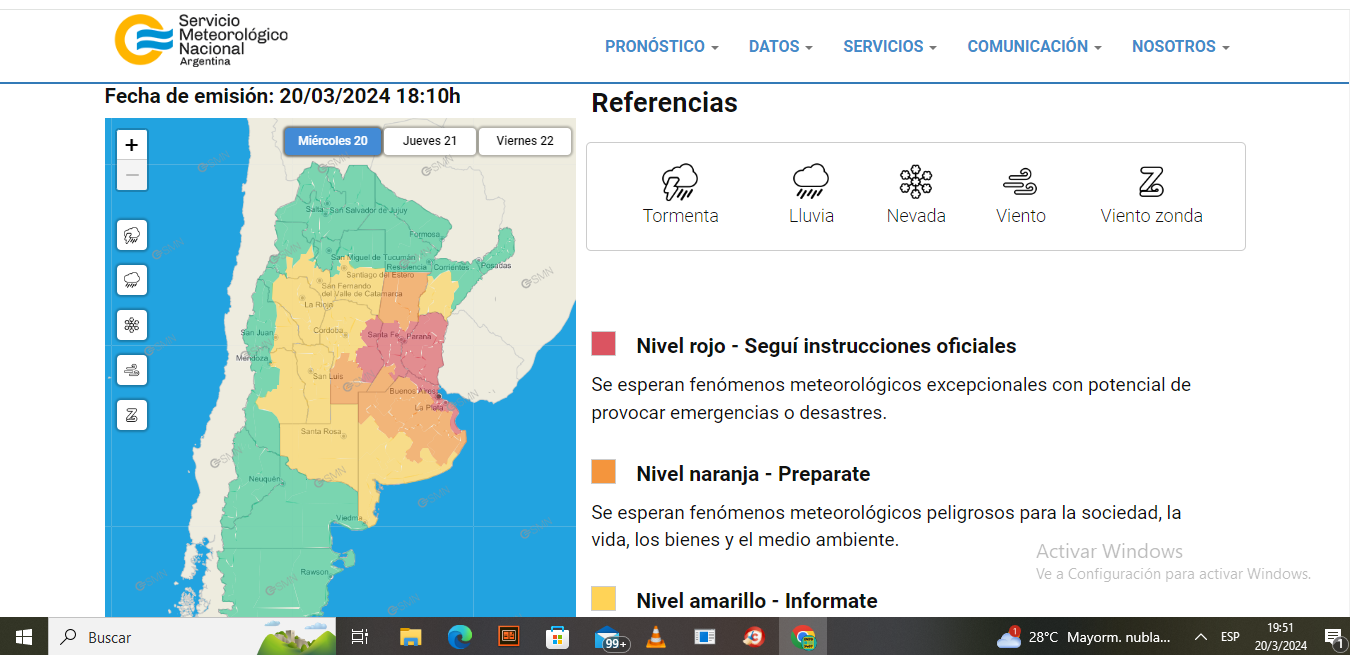Click the Viento zonda icon in Referencias
Screen dimensions: 1350x655
pos(1151,182)
